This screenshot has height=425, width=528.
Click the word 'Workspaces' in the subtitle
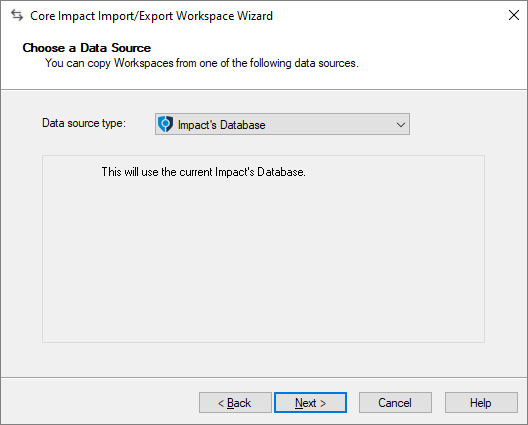143,63
